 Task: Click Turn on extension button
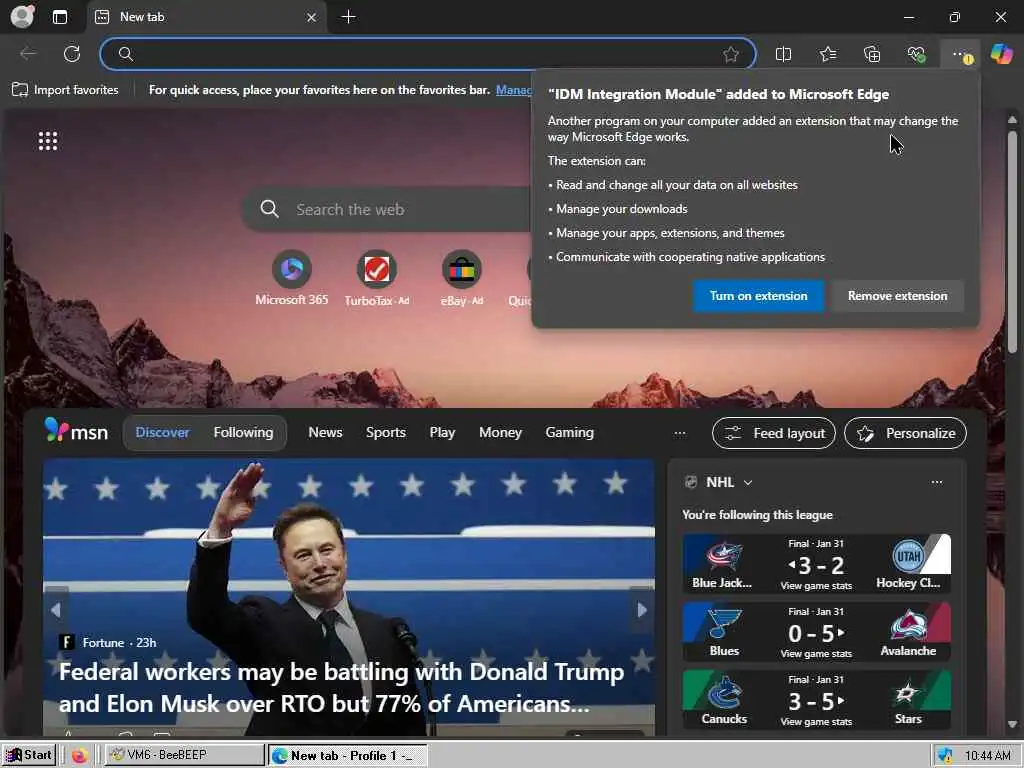tap(758, 296)
